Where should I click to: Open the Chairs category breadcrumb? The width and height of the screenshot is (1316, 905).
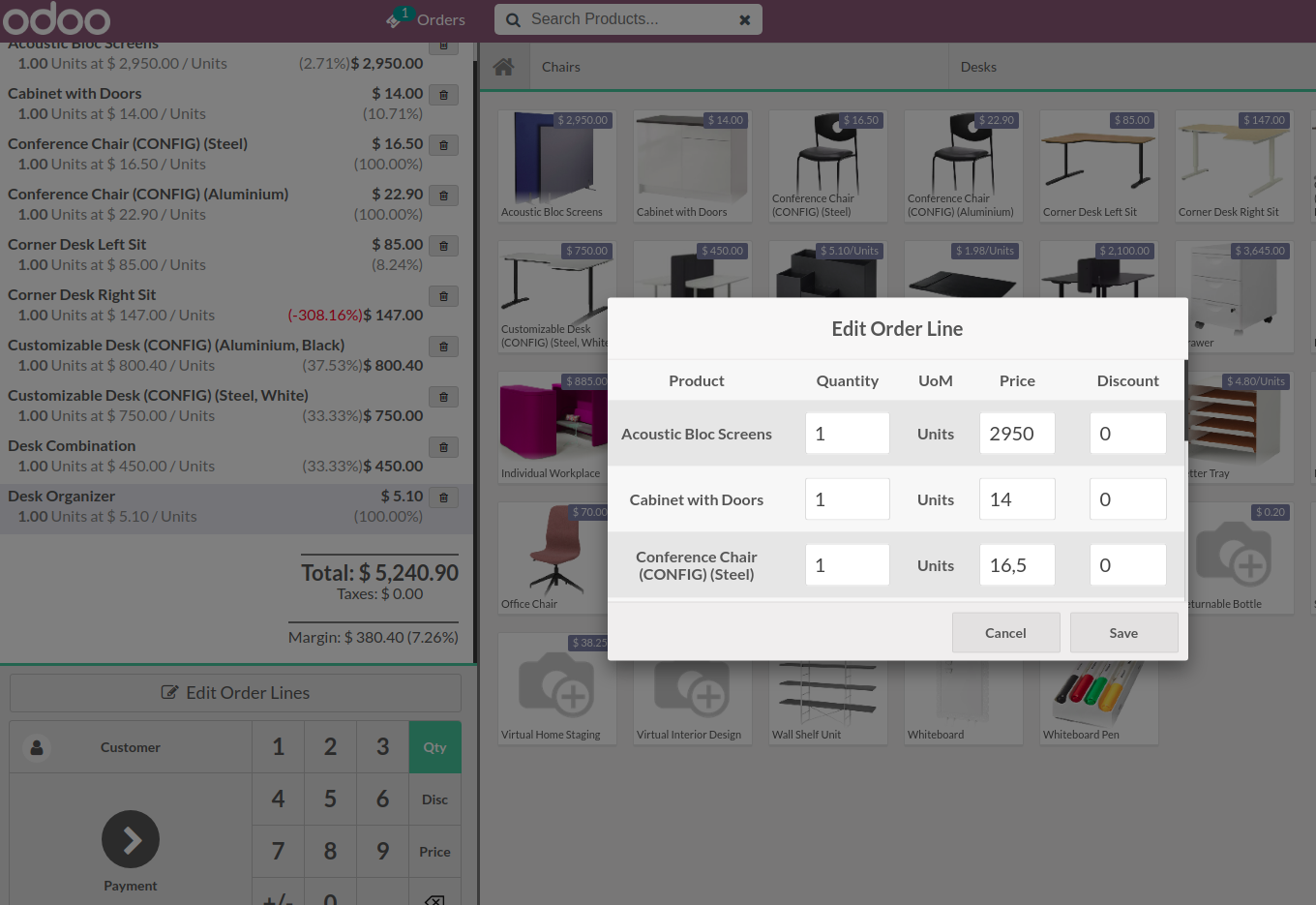(560, 66)
